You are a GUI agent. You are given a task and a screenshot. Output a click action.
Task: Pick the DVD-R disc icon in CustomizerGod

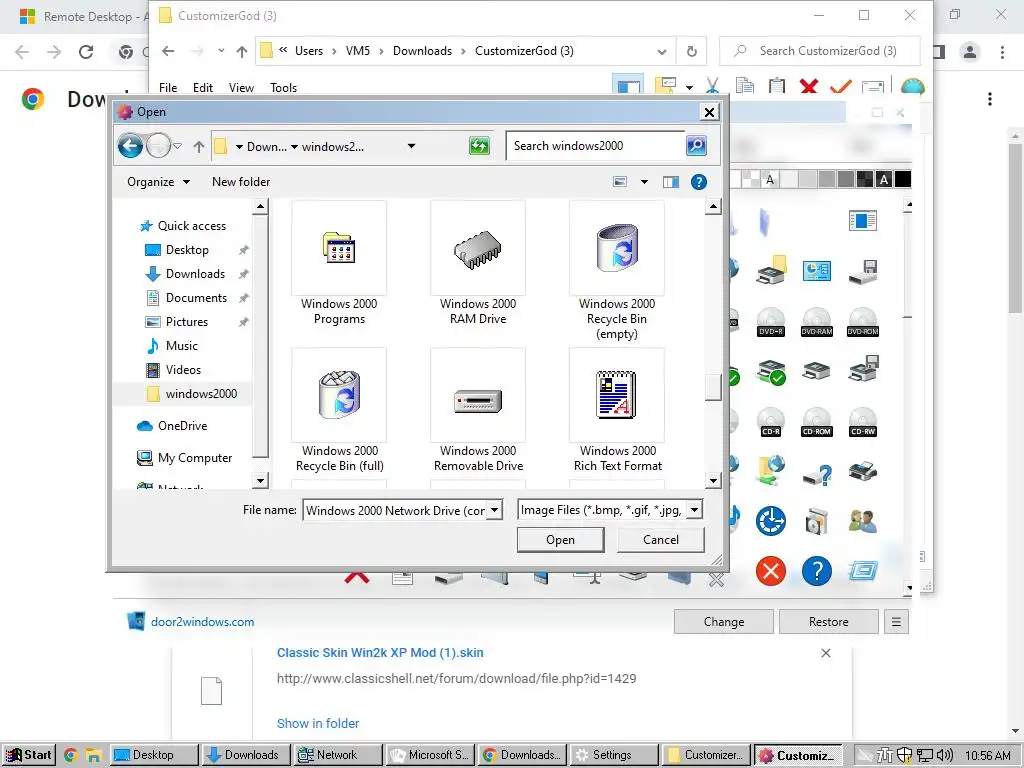(x=771, y=322)
